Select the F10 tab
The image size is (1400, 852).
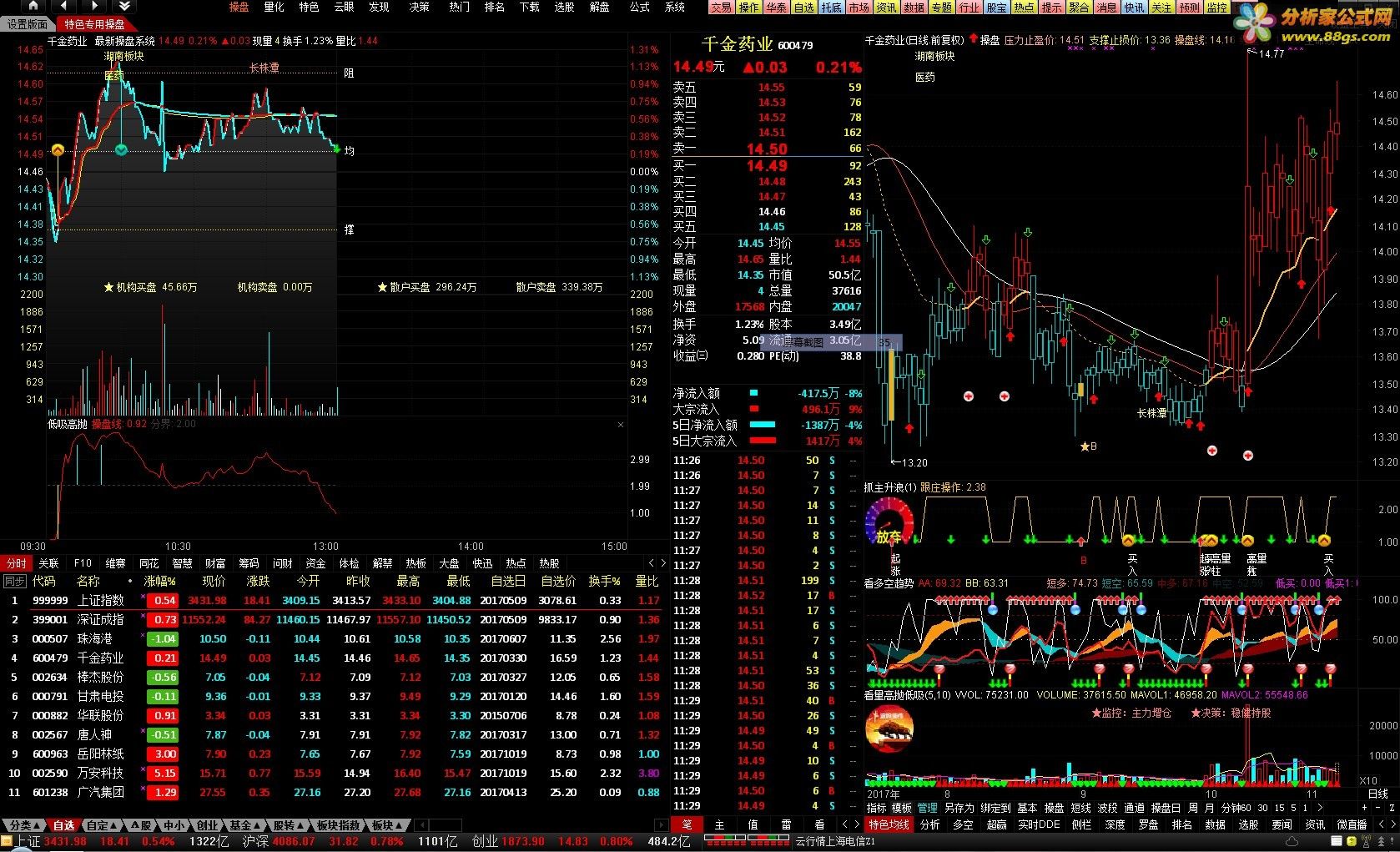tap(83, 563)
